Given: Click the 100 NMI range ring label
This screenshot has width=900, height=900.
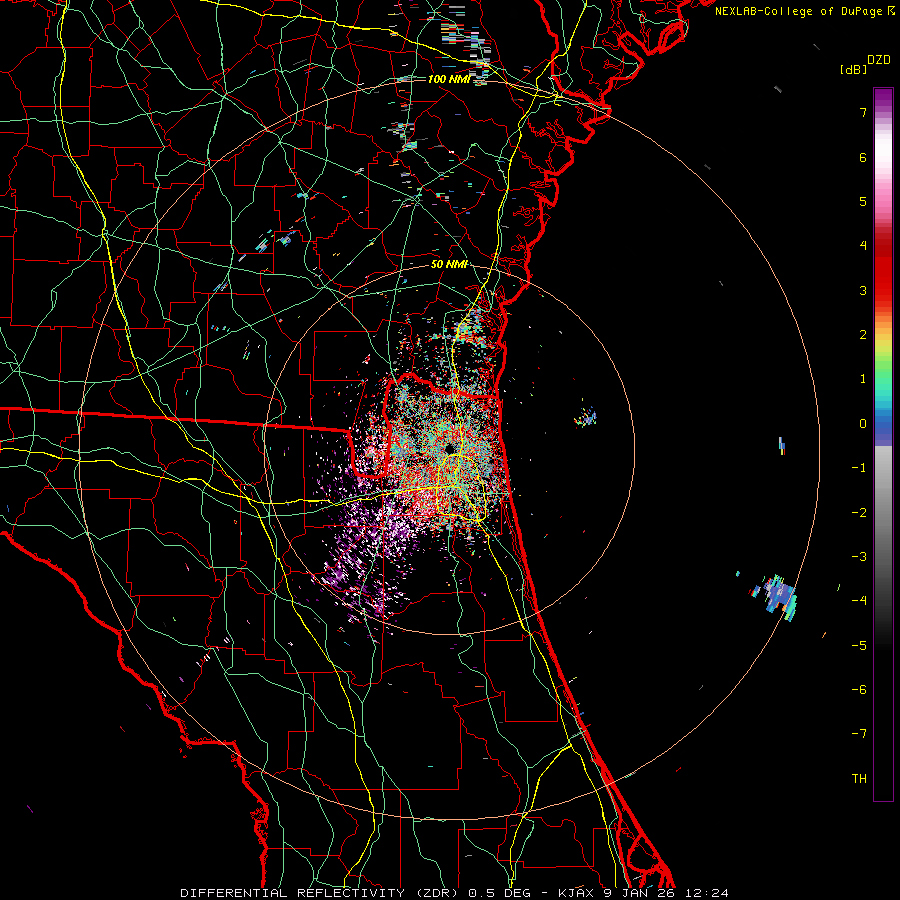Looking at the screenshot, I should 449,79.
